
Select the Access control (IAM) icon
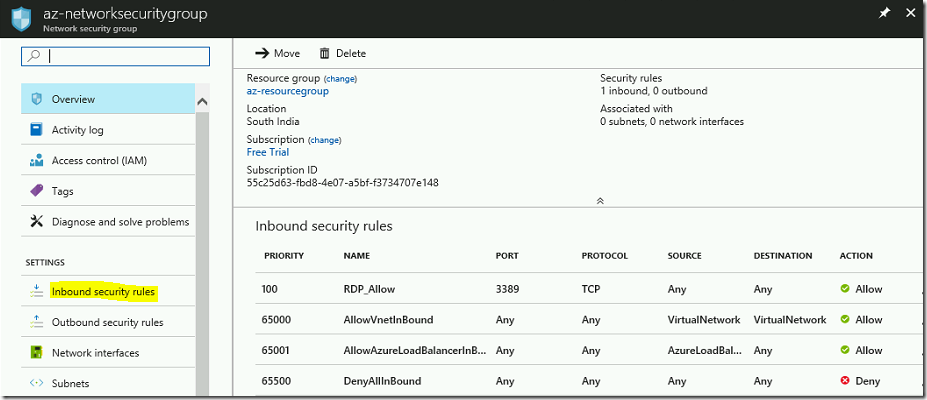(37, 161)
